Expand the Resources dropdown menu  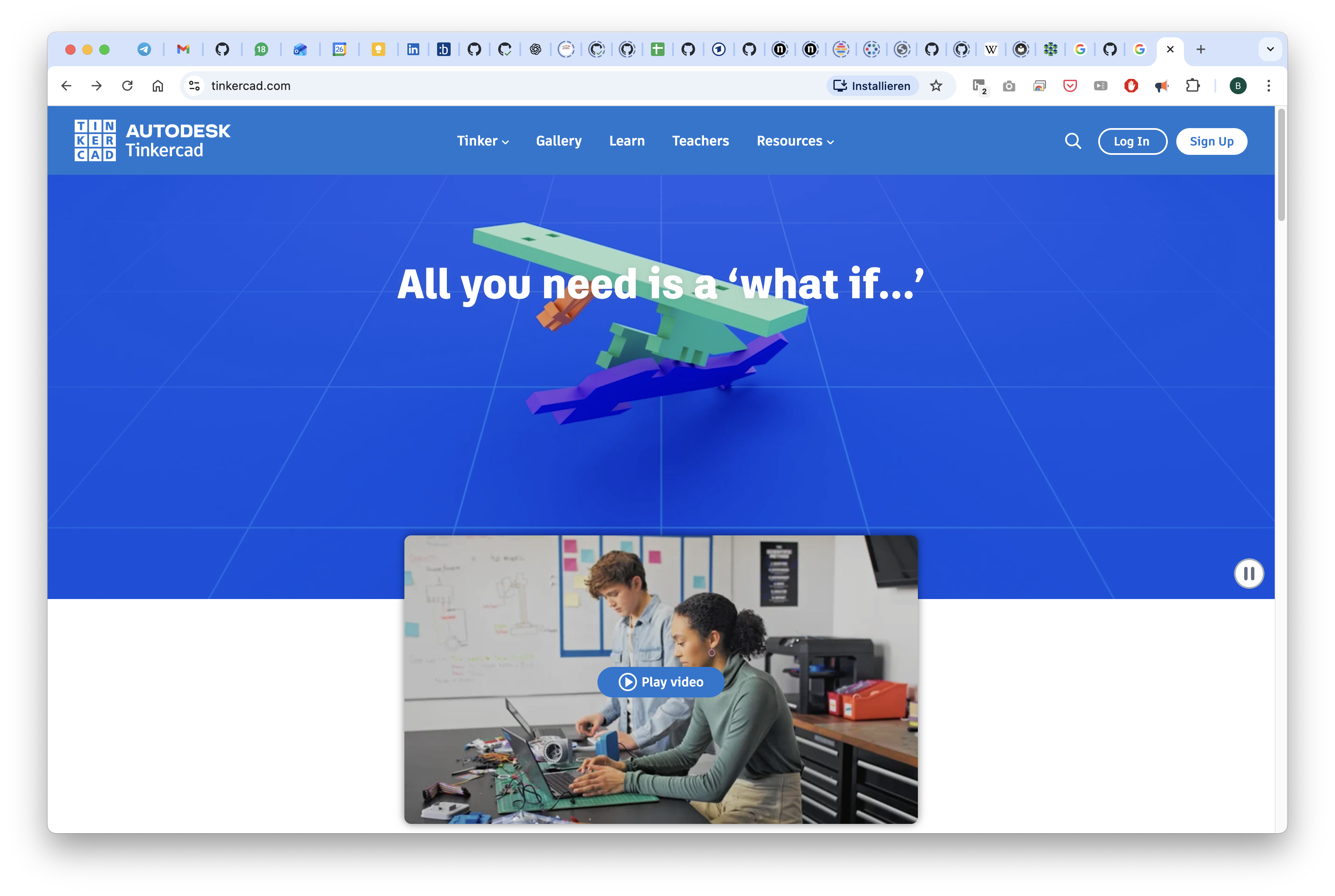tap(795, 141)
